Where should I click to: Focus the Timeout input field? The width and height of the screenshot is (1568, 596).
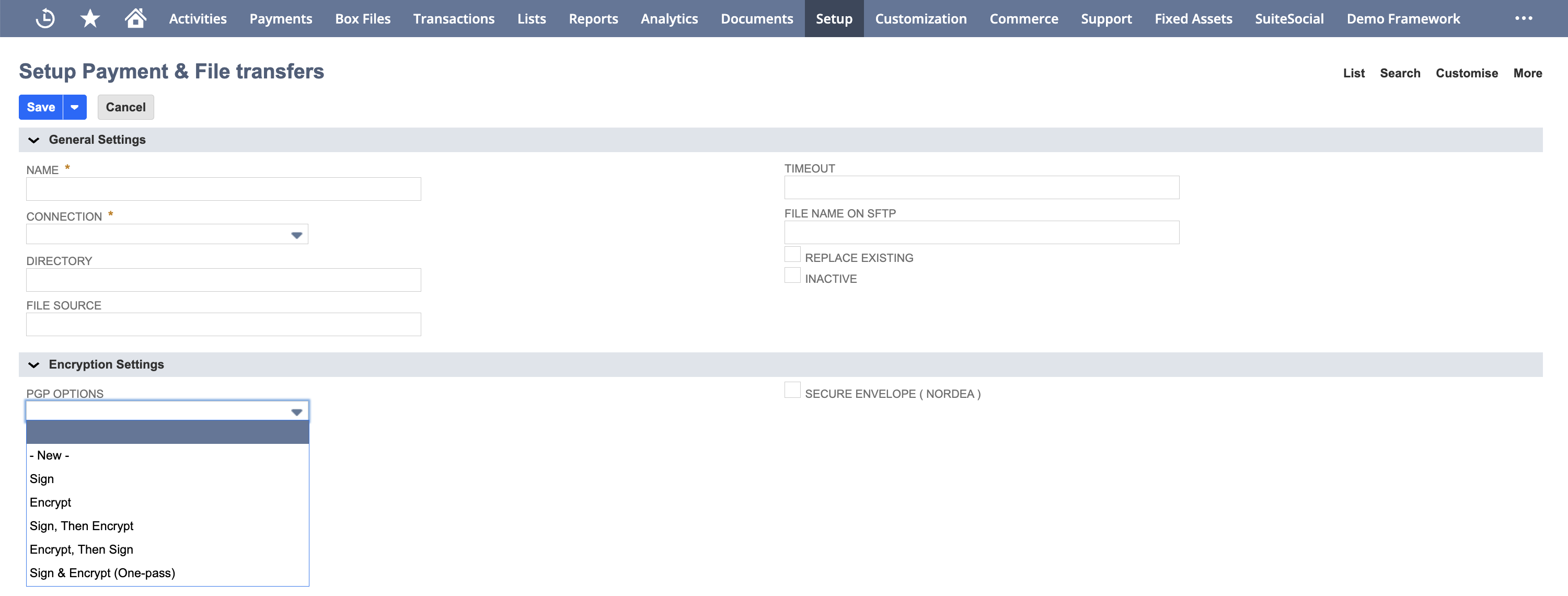(981, 188)
